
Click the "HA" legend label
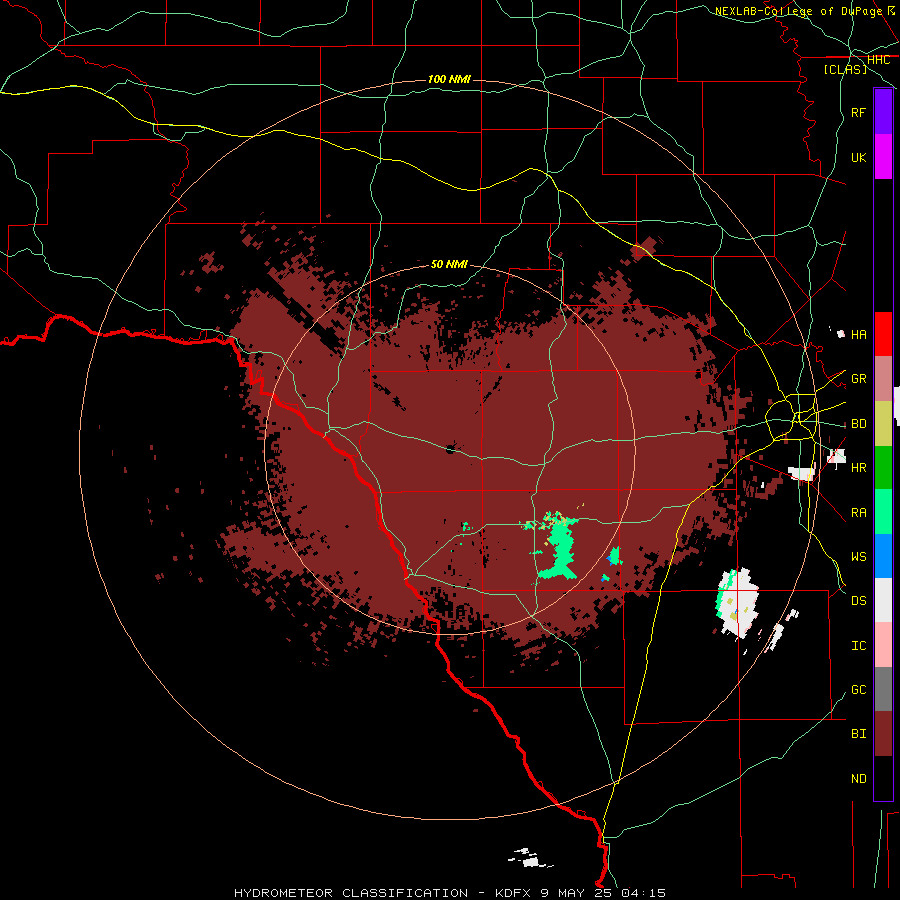click(x=858, y=334)
